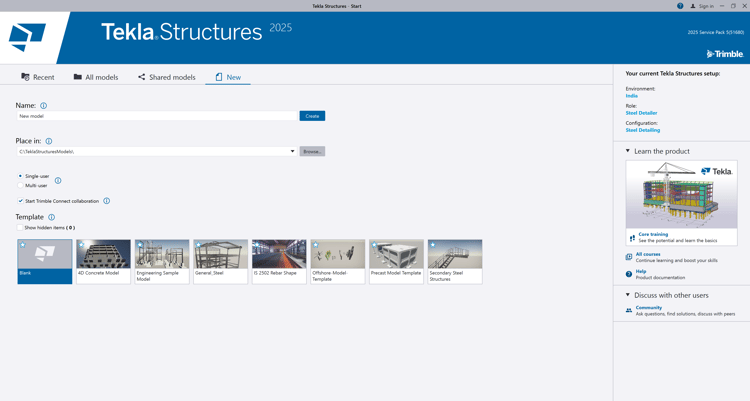
Task: Open the Community link
Action: coord(649,308)
